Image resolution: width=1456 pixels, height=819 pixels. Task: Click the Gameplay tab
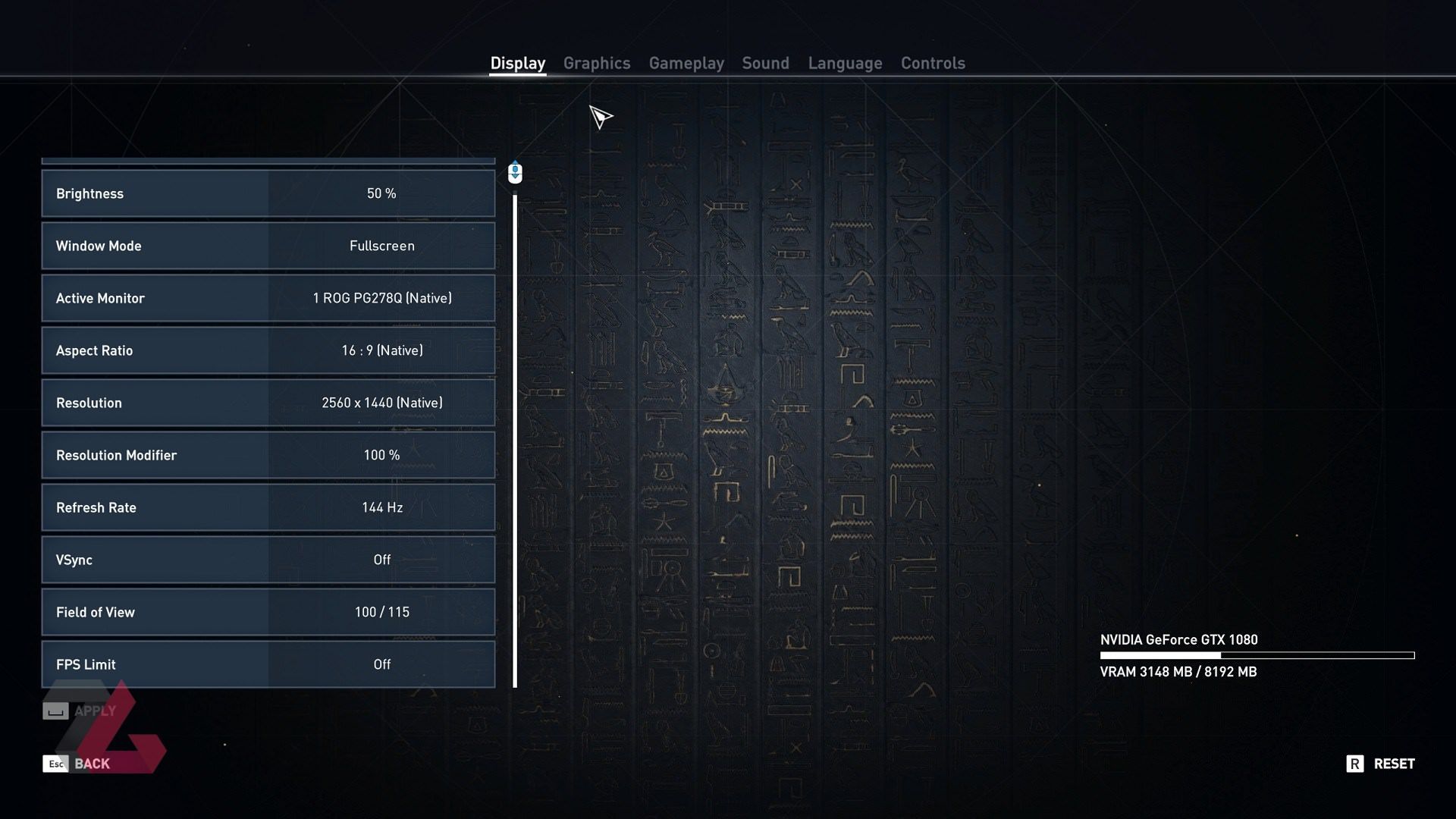pos(685,62)
